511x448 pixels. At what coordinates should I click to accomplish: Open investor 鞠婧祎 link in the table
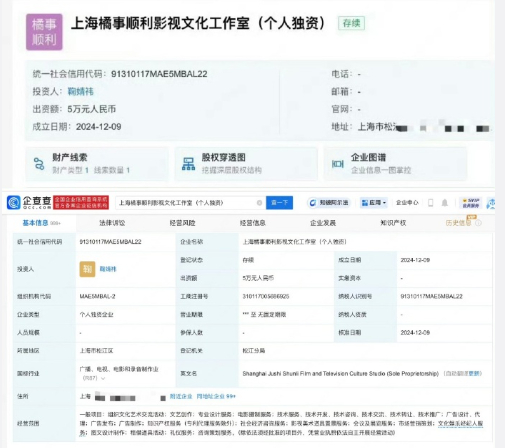pyautogui.click(x=108, y=269)
